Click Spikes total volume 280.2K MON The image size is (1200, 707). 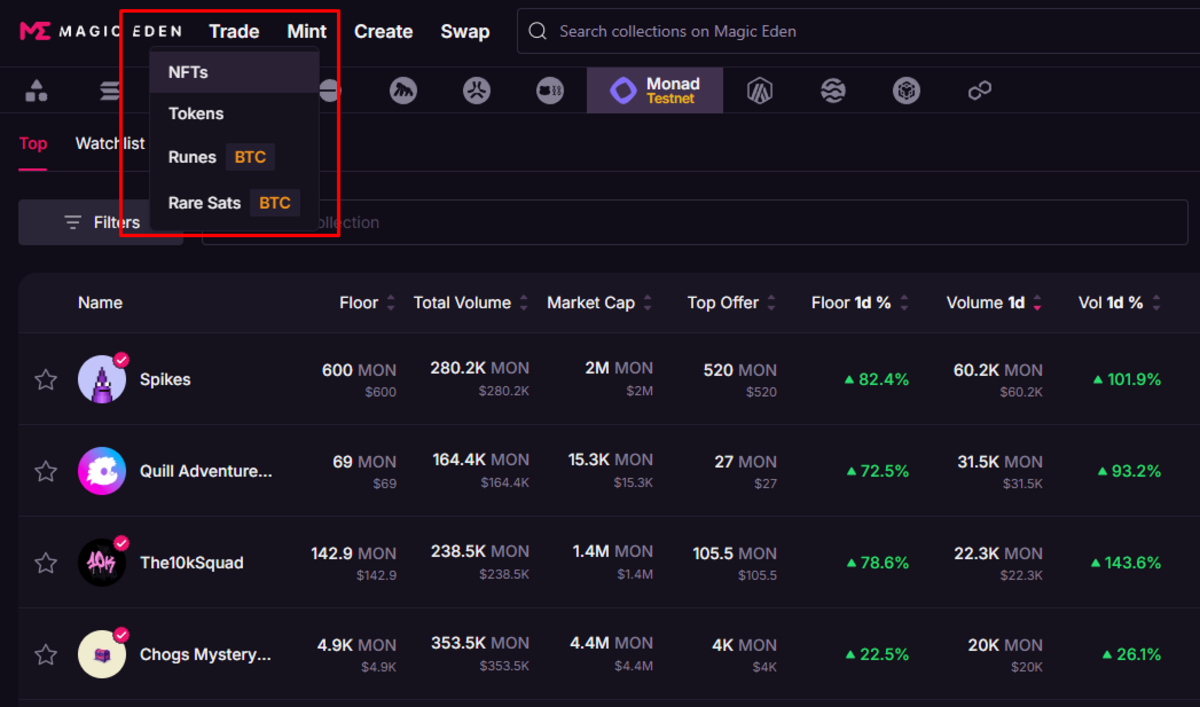point(480,368)
